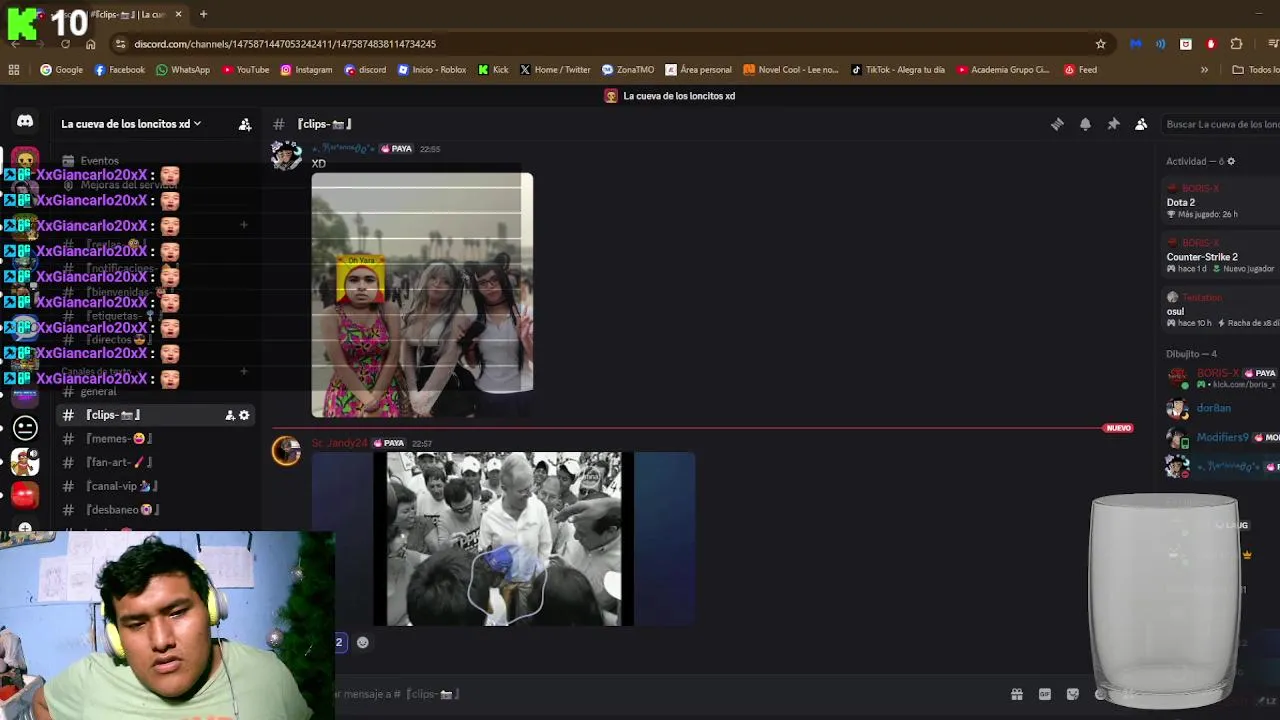Open the cartoon-character server icon
The height and width of the screenshot is (720, 1280).
[25, 461]
